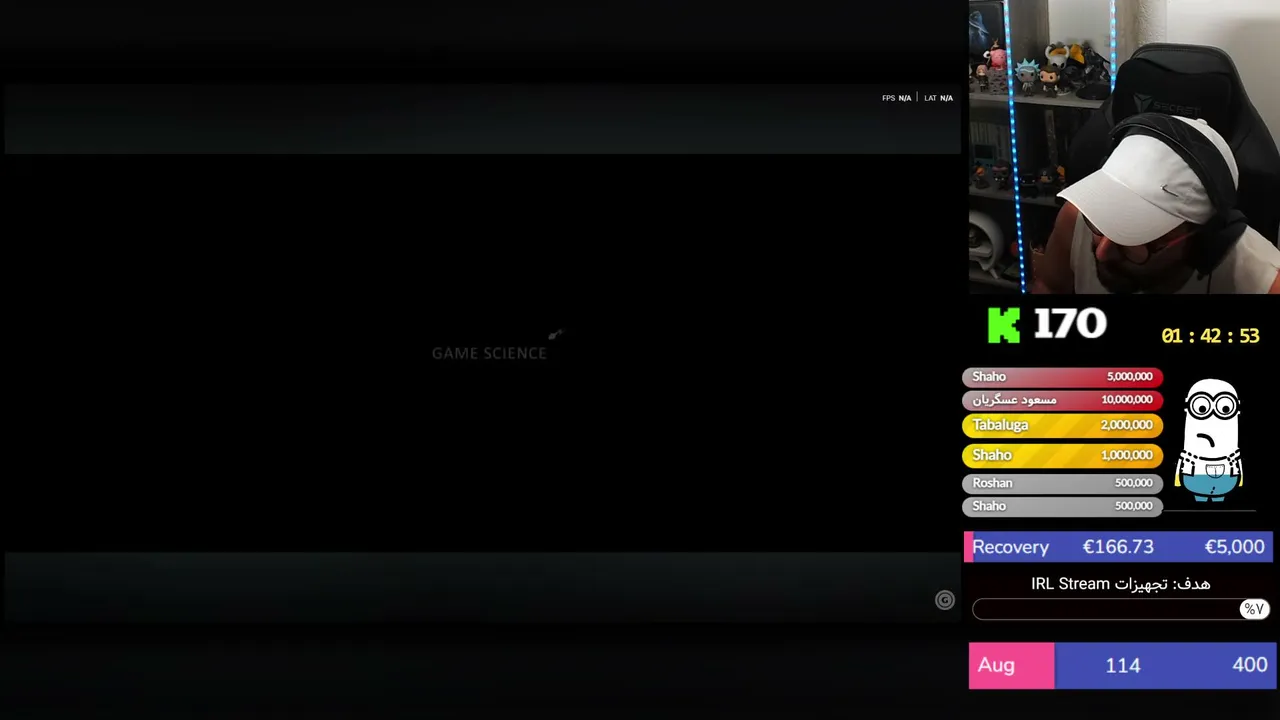Image resolution: width=1280 pixels, height=720 pixels.
Task: Select the Shaho name beside 5,000,000
Action: 989,377
